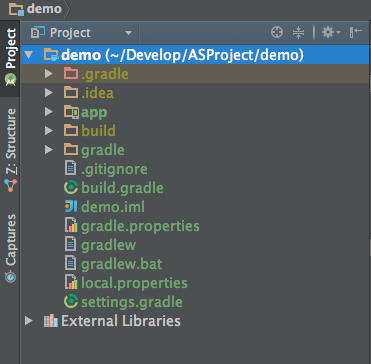
Task: Click the .gitignore file icon
Action: [71, 169]
